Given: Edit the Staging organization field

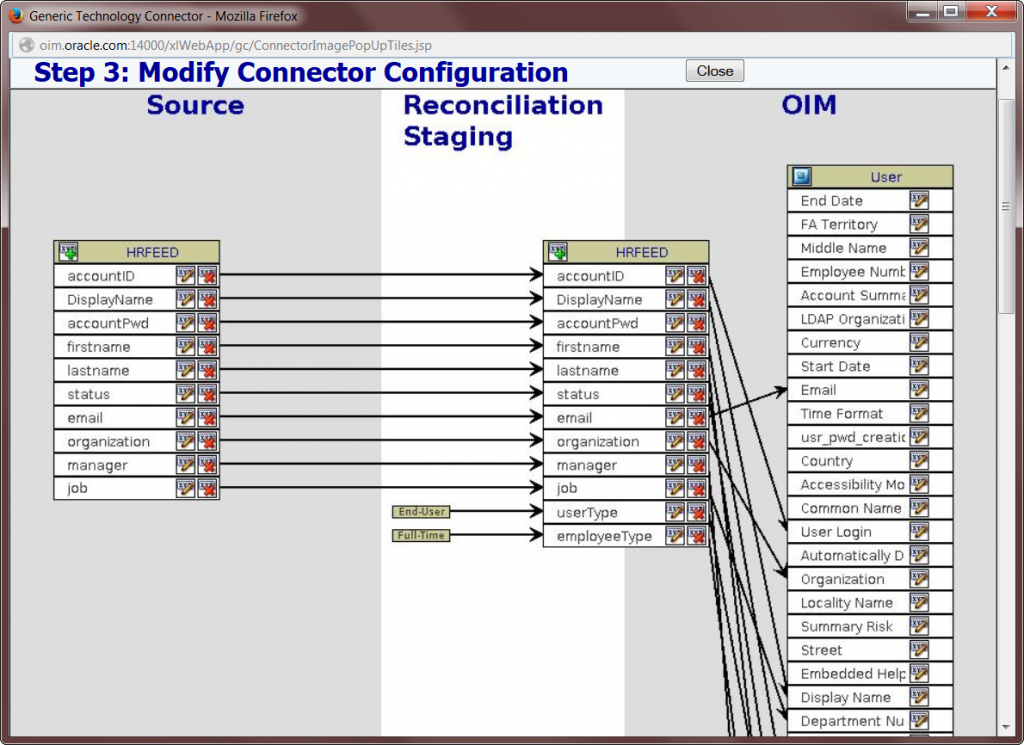Looking at the screenshot, I should [x=675, y=441].
